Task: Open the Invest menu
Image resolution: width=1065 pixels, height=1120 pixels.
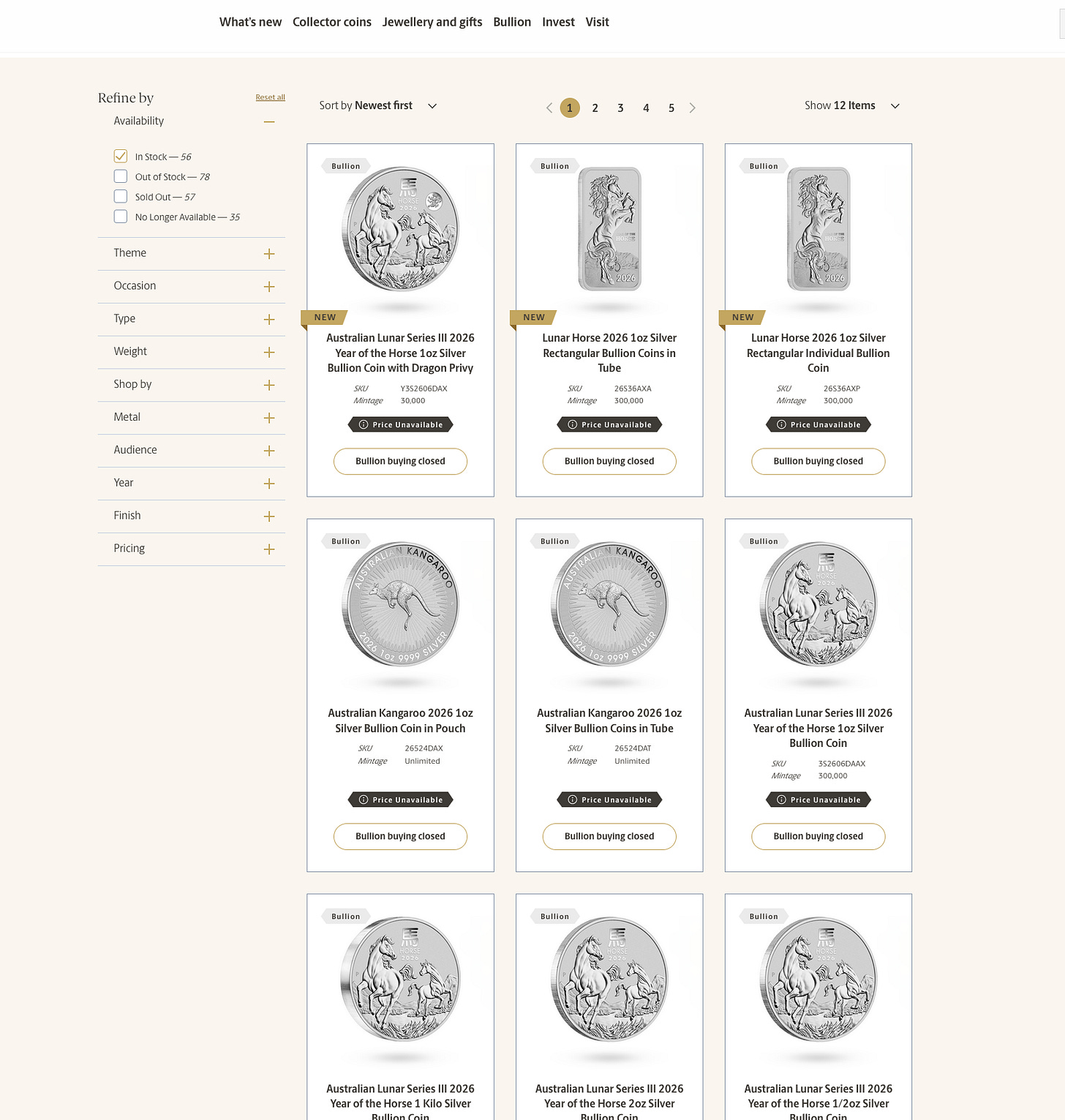Action: point(558,22)
